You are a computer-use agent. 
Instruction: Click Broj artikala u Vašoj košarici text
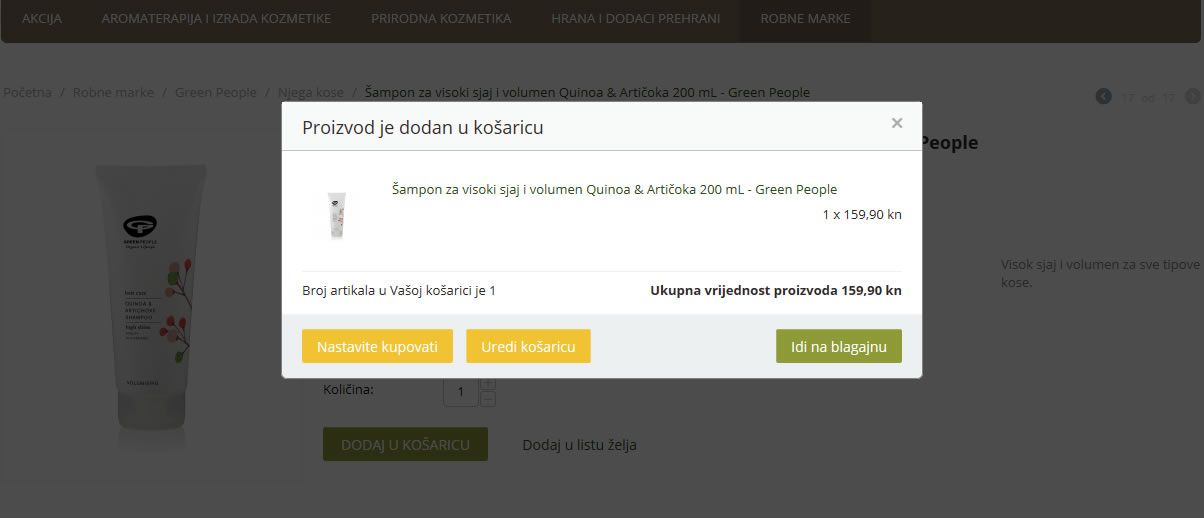click(x=399, y=291)
